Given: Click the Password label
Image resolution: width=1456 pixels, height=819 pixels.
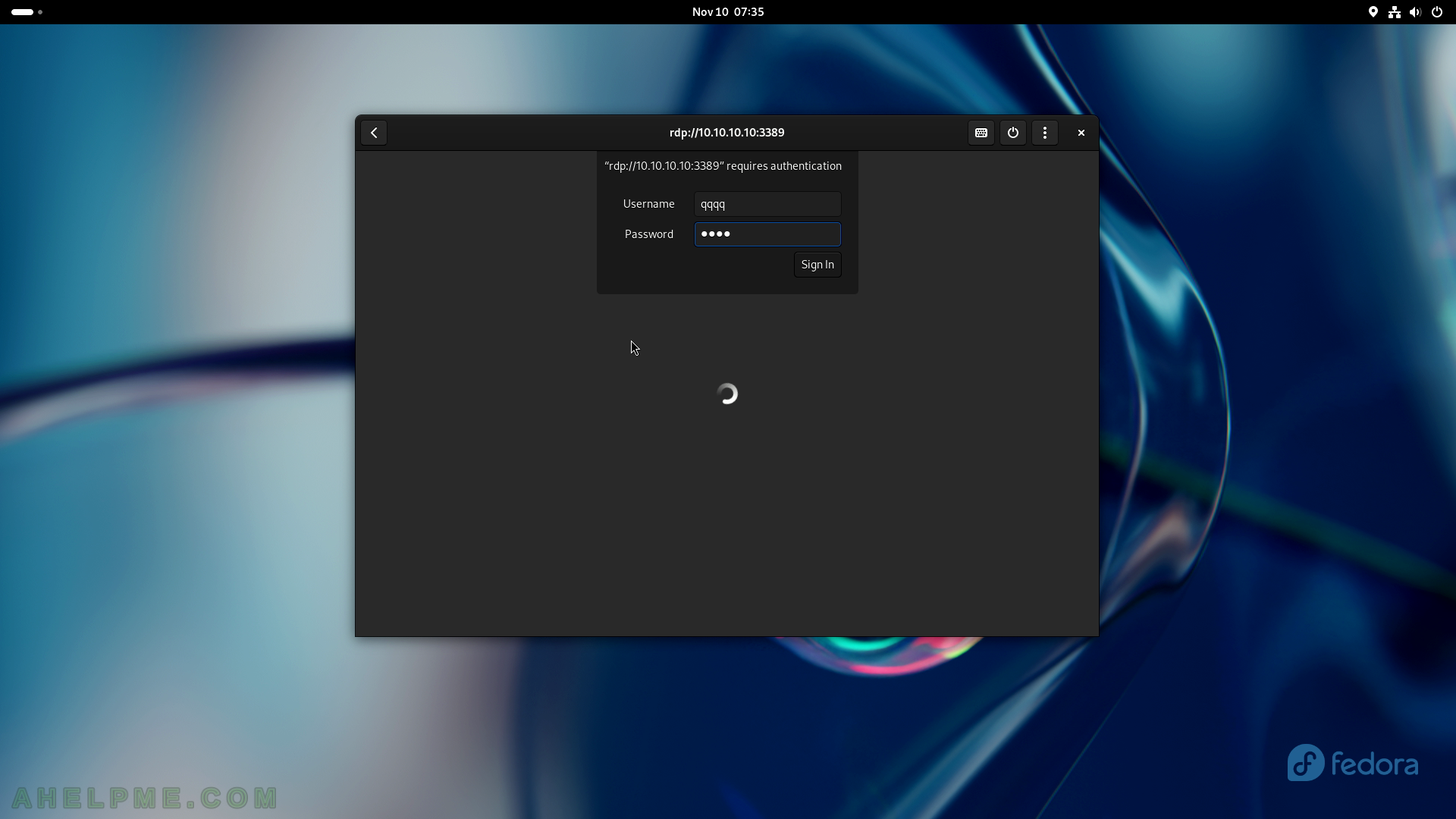Looking at the screenshot, I should pos(648,234).
